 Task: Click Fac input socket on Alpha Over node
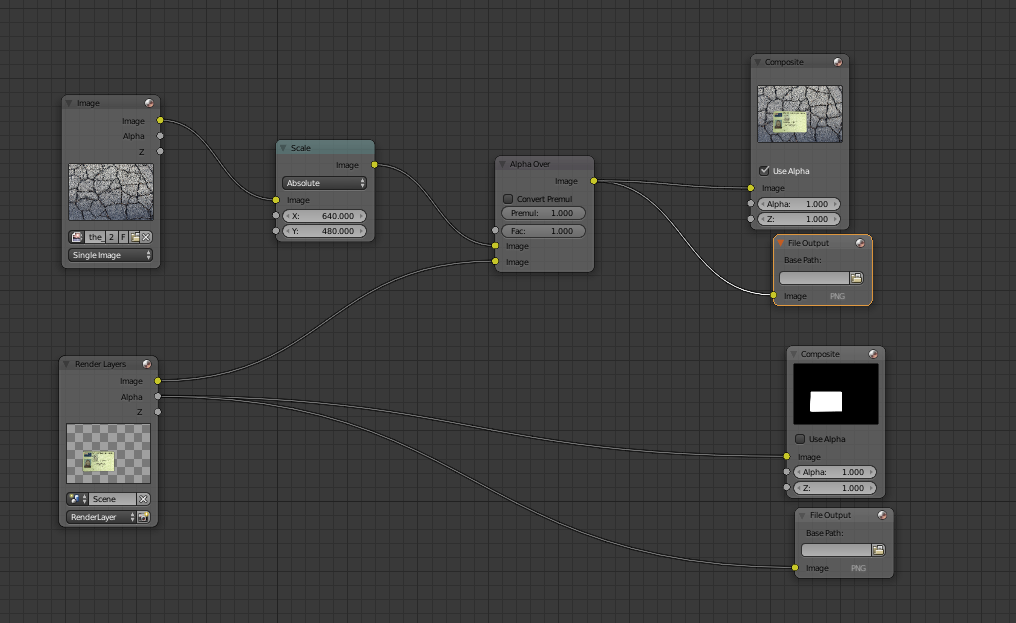click(495, 231)
